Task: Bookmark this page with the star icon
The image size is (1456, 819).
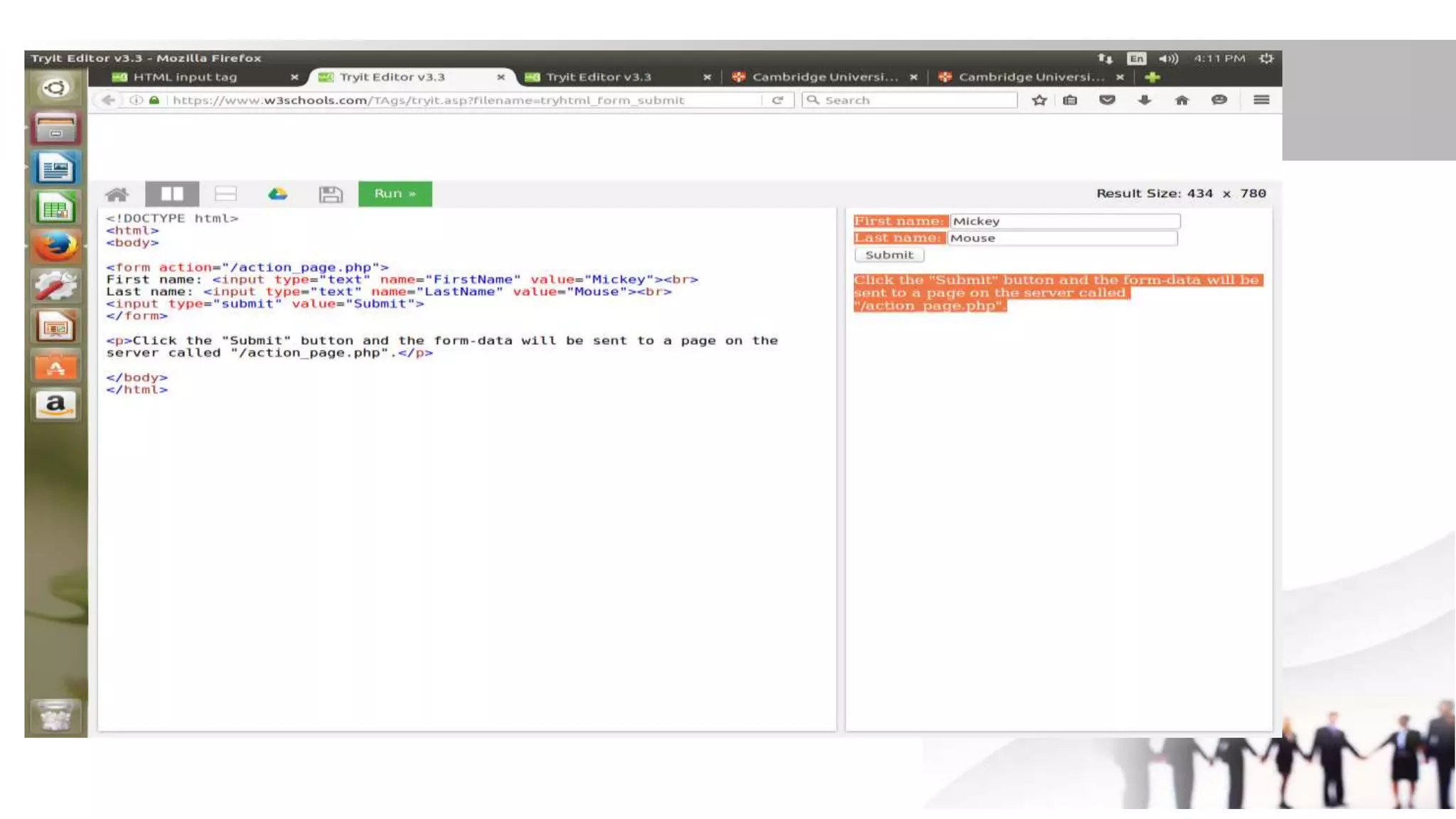Action: pyautogui.click(x=1039, y=100)
